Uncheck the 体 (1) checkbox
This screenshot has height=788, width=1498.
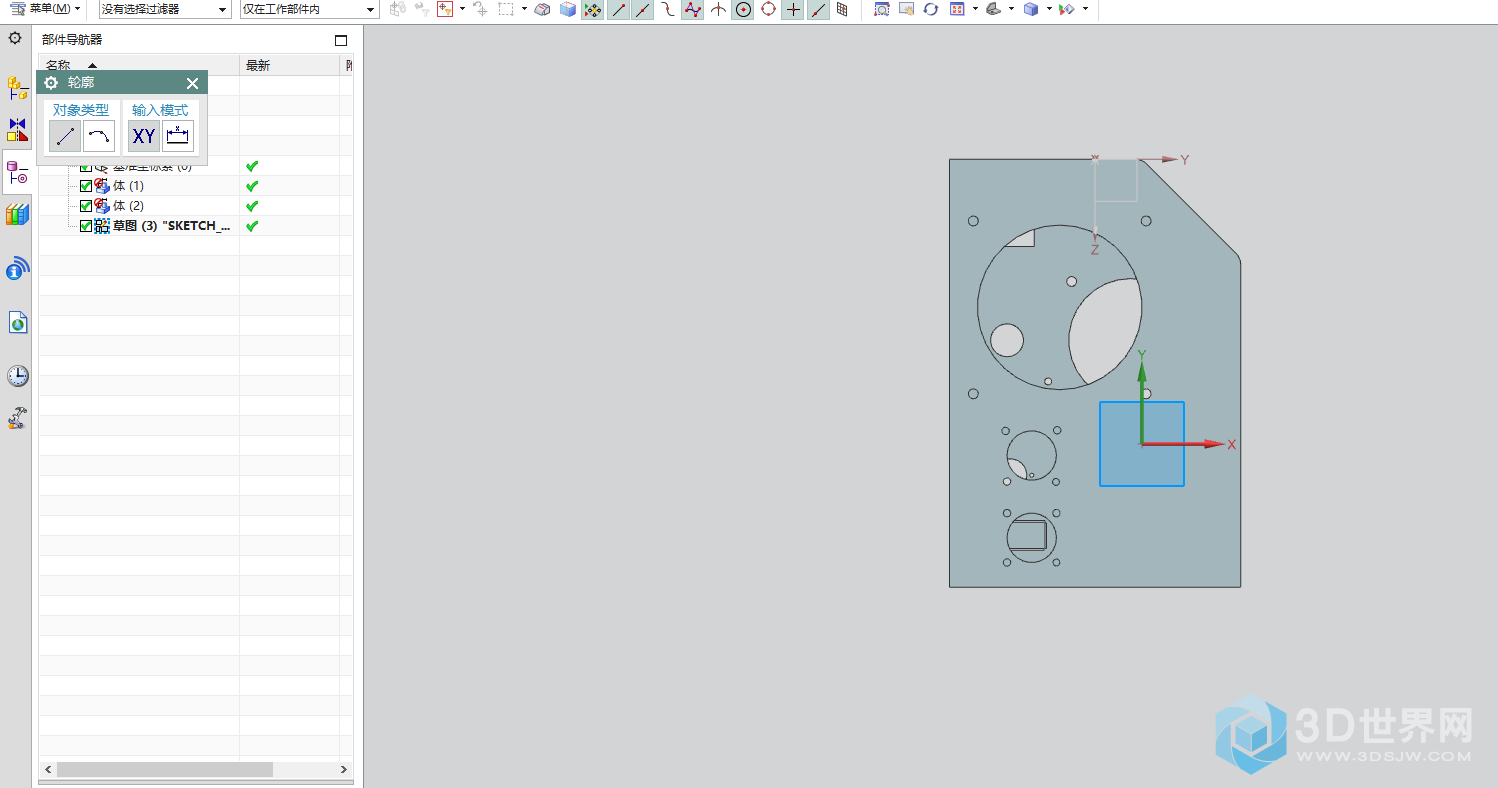coord(86,186)
